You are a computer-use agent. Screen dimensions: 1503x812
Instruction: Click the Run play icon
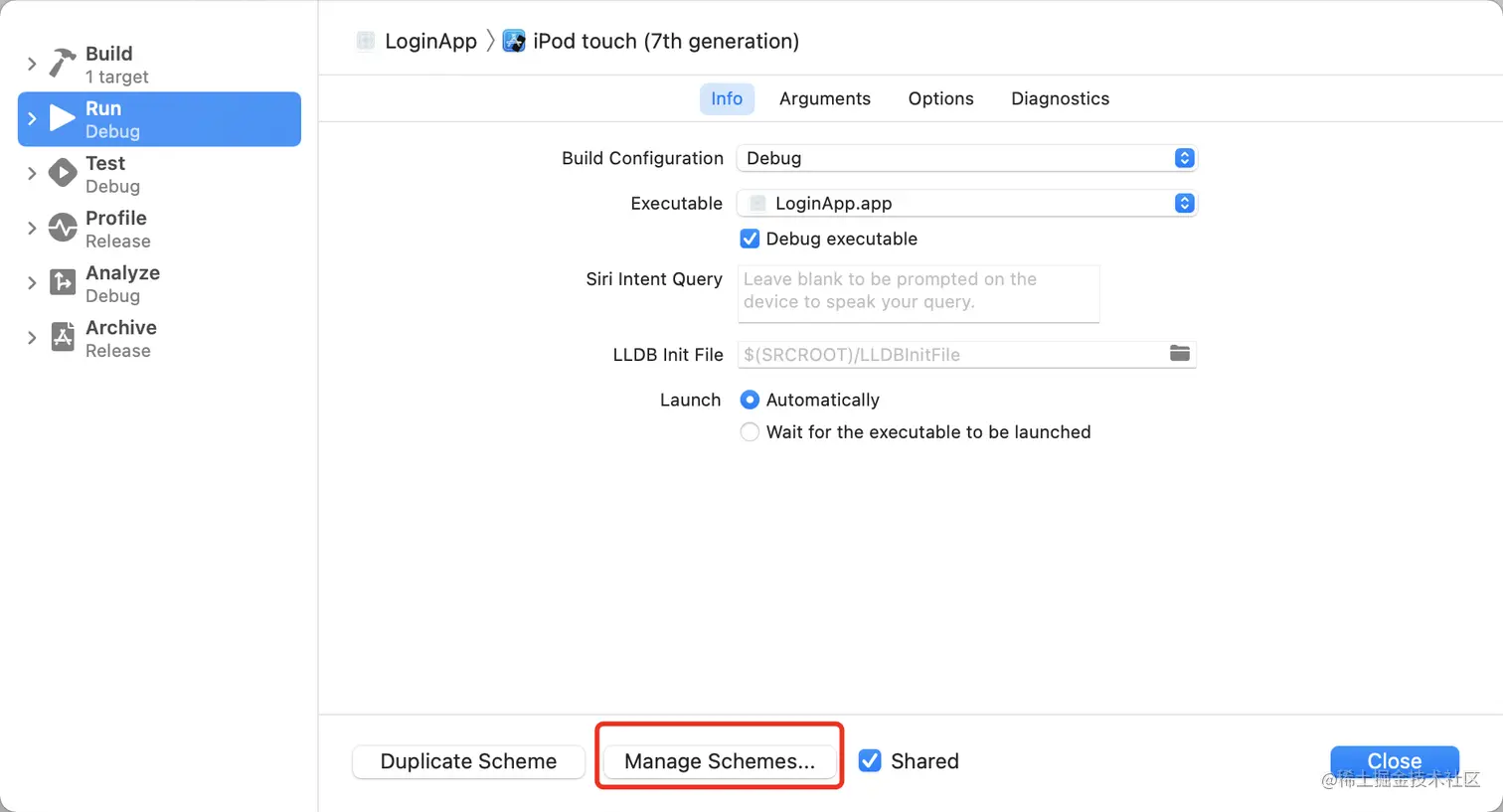(63, 119)
